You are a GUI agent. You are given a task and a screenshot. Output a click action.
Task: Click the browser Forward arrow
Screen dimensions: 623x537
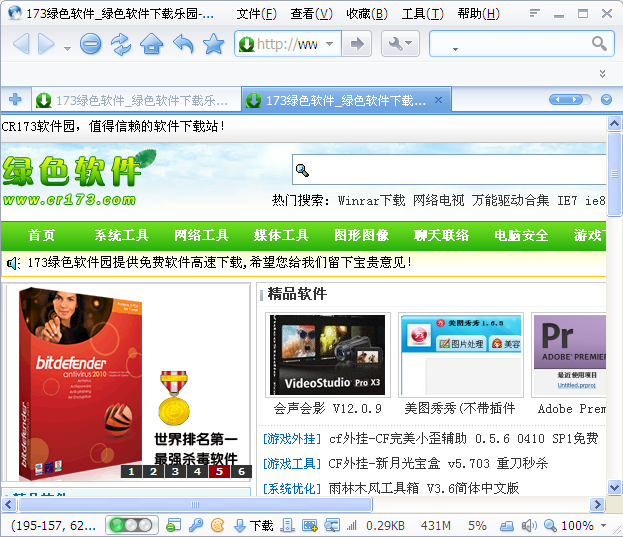click(46, 44)
